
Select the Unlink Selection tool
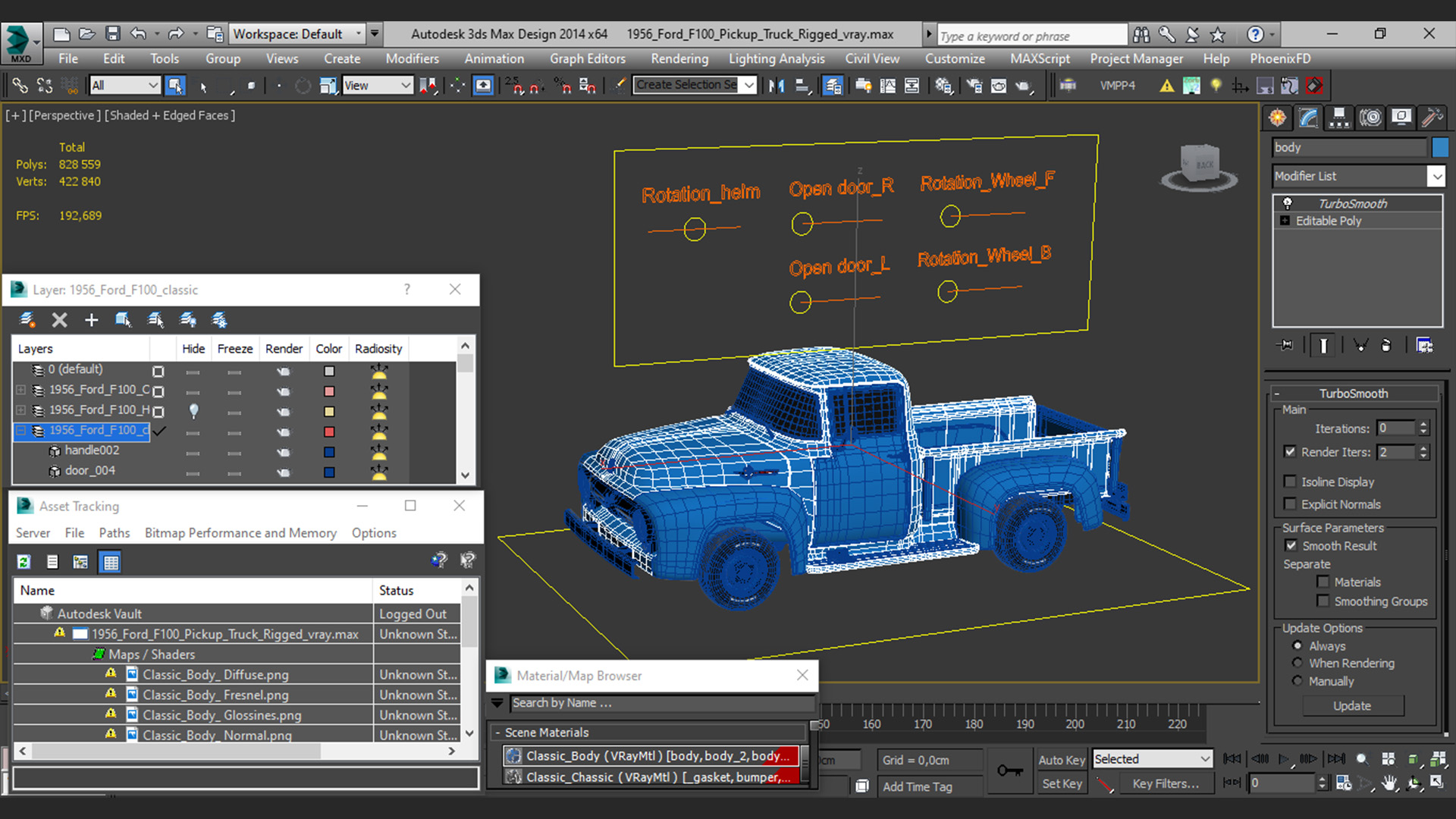45,86
